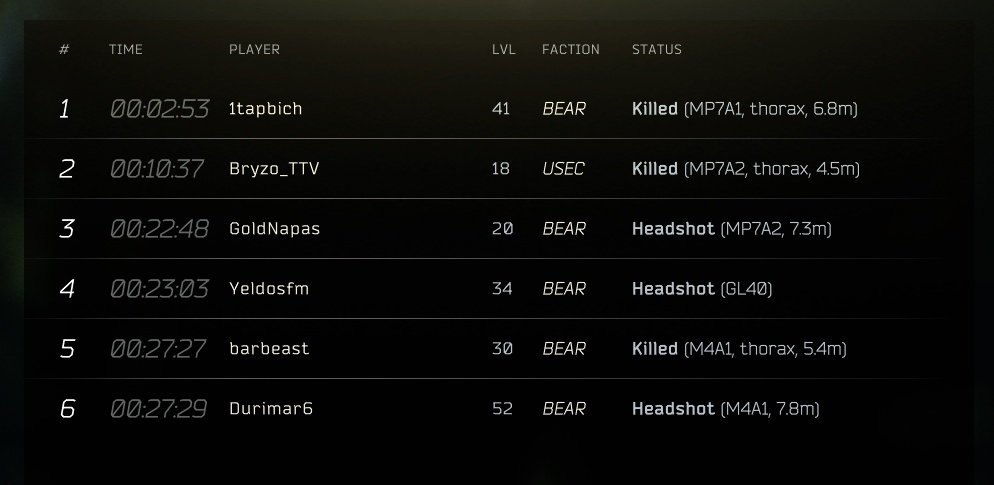The height and width of the screenshot is (485, 994).
Task: Click the USEC faction entry
Action: click(564, 169)
